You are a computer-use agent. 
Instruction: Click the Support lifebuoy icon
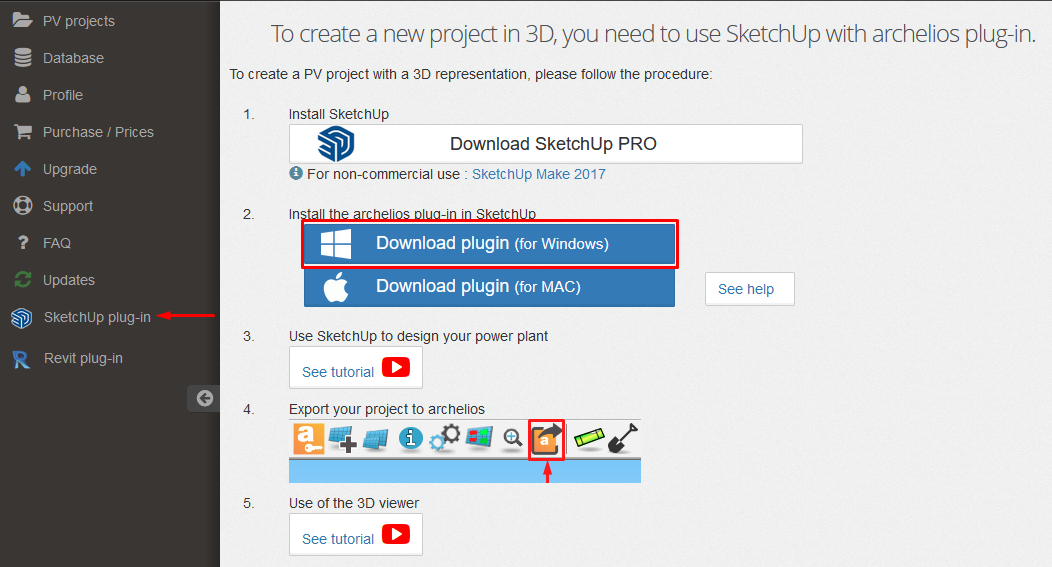tap(23, 205)
